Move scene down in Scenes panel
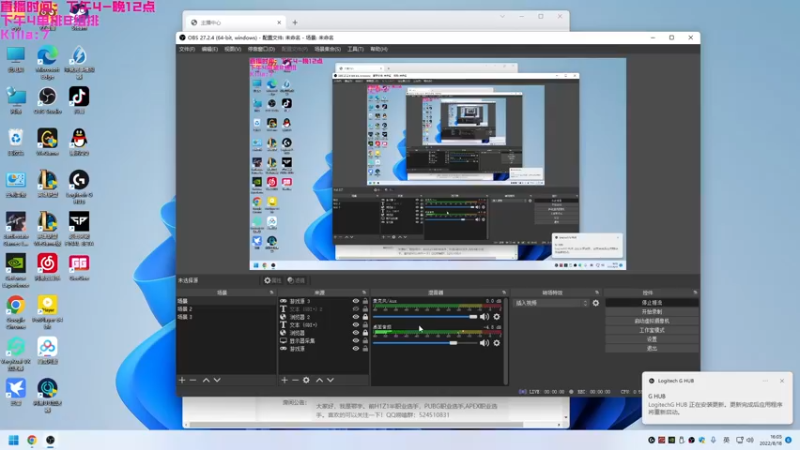This screenshot has height=450, width=800. tap(217, 380)
